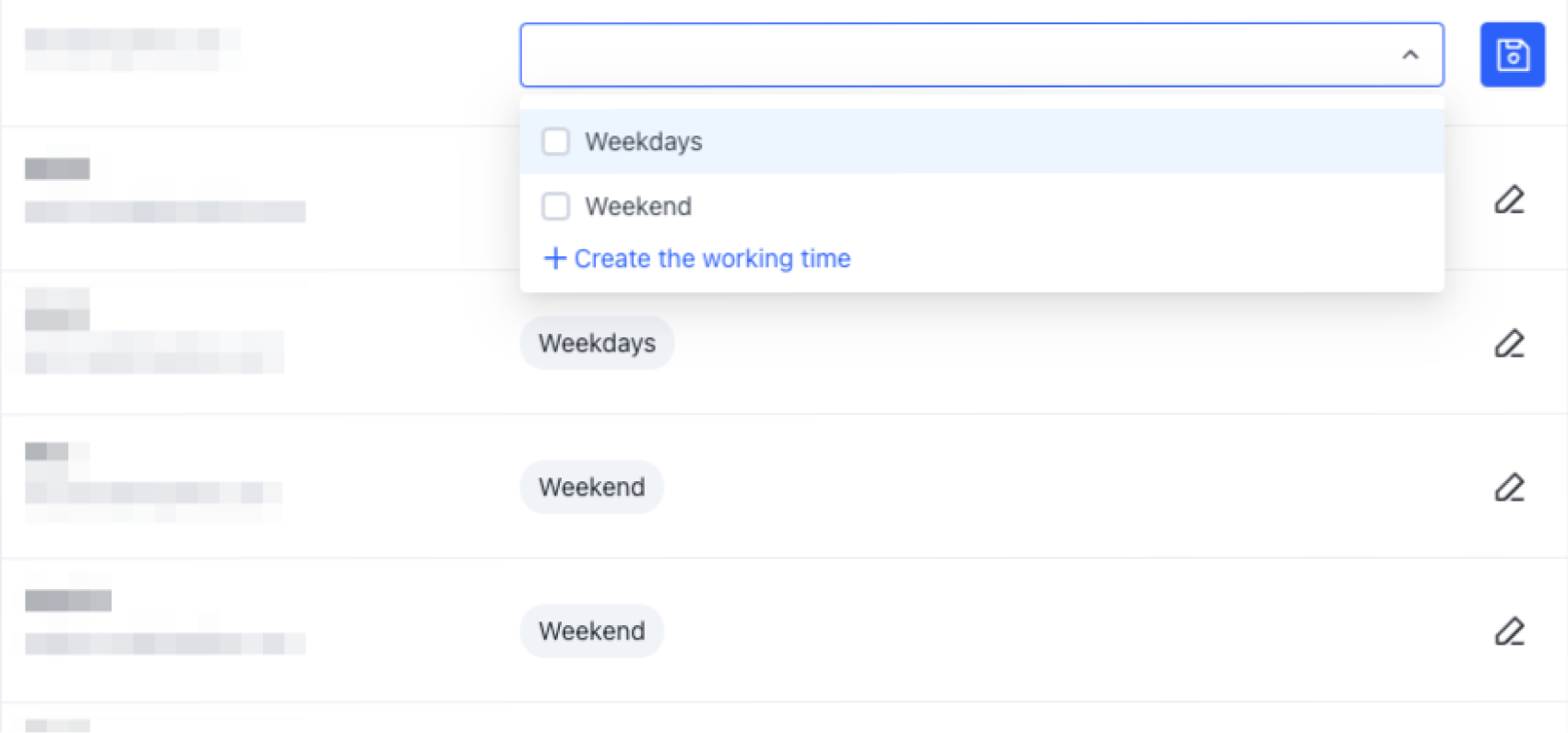
Task: Collapse the working time dropdown with the chevron
Action: click(x=1410, y=55)
